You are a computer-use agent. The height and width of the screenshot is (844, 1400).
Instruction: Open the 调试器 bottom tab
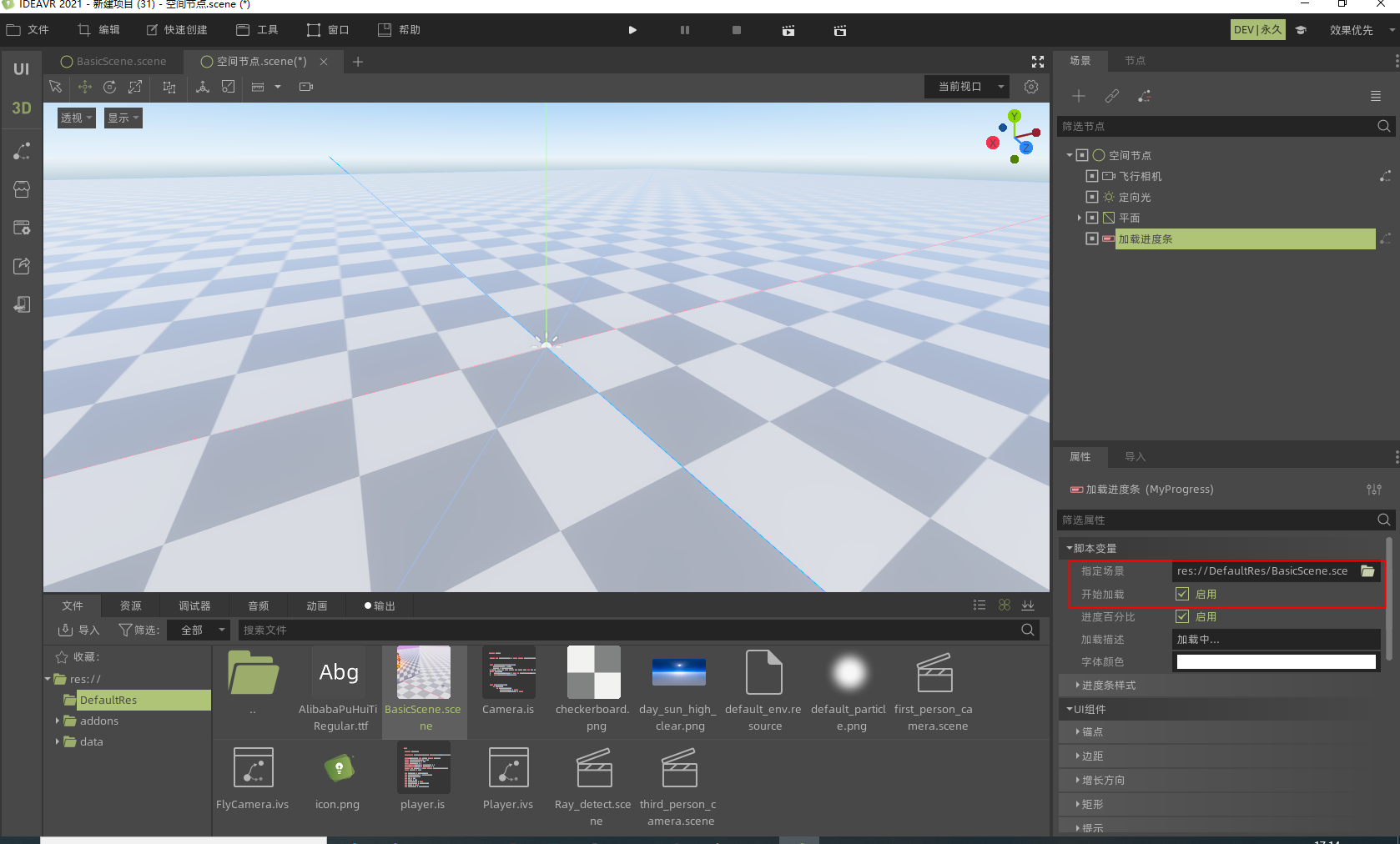click(194, 606)
